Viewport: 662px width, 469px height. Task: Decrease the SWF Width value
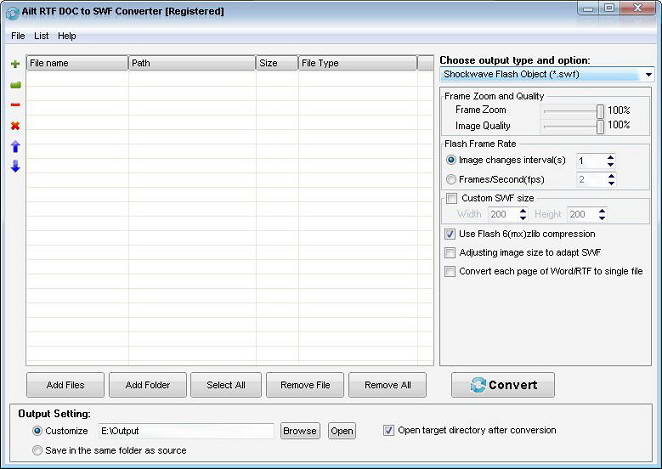click(x=523, y=218)
